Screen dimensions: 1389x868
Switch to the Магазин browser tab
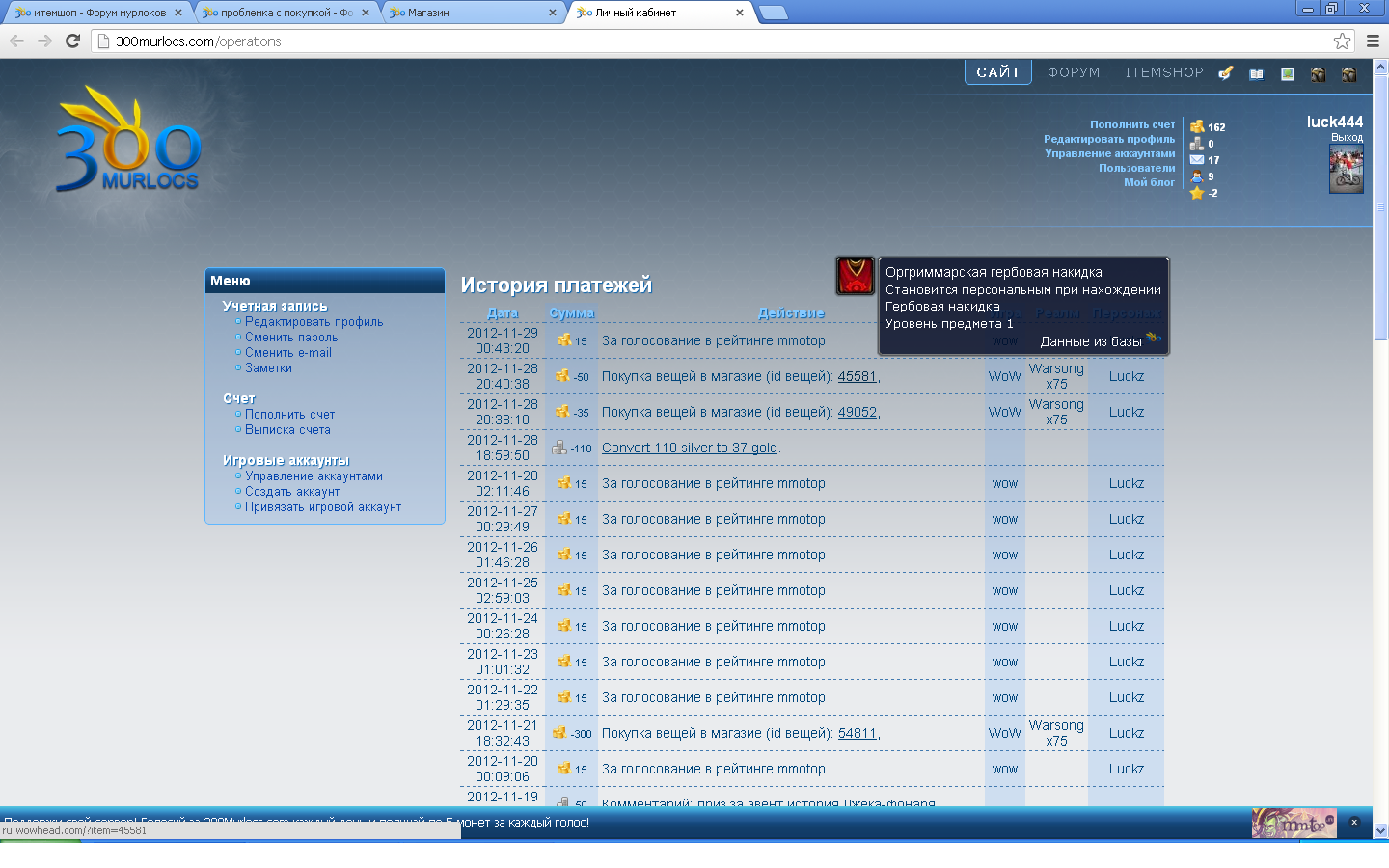(x=473, y=13)
